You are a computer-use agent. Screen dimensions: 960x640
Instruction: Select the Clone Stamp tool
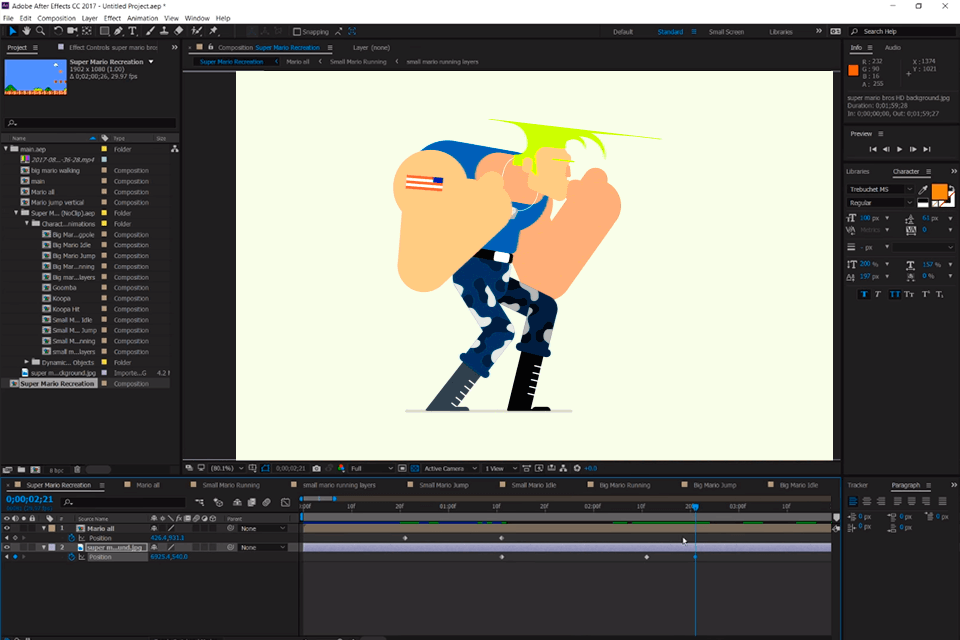(x=162, y=32)
